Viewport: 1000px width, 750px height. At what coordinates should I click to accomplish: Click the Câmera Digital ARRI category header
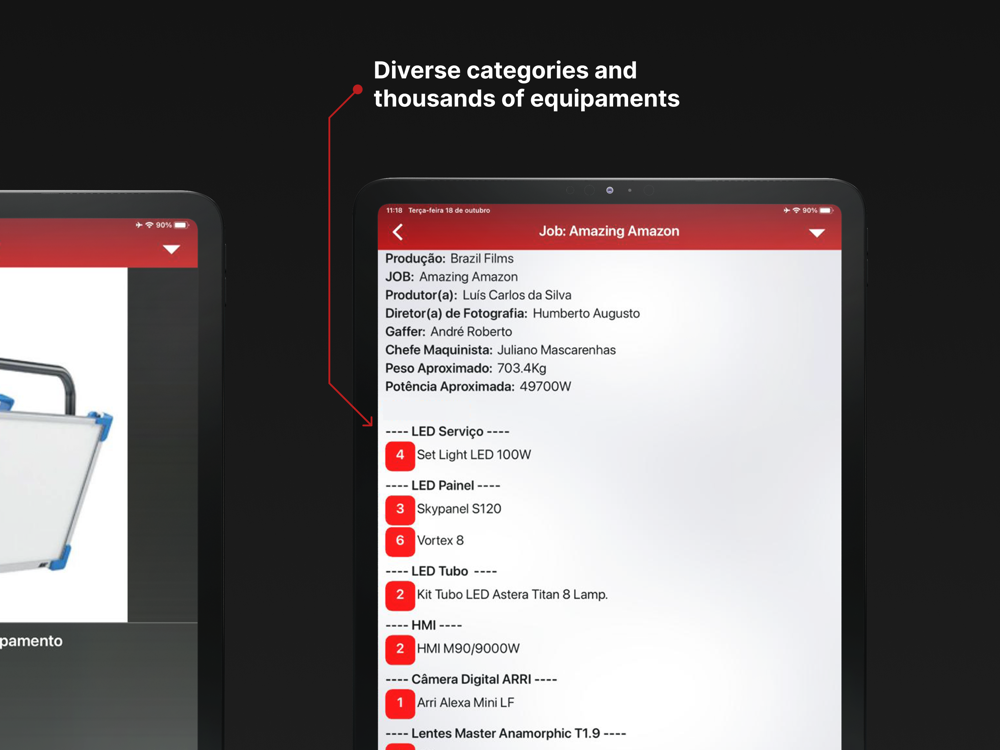pos(471,680)
